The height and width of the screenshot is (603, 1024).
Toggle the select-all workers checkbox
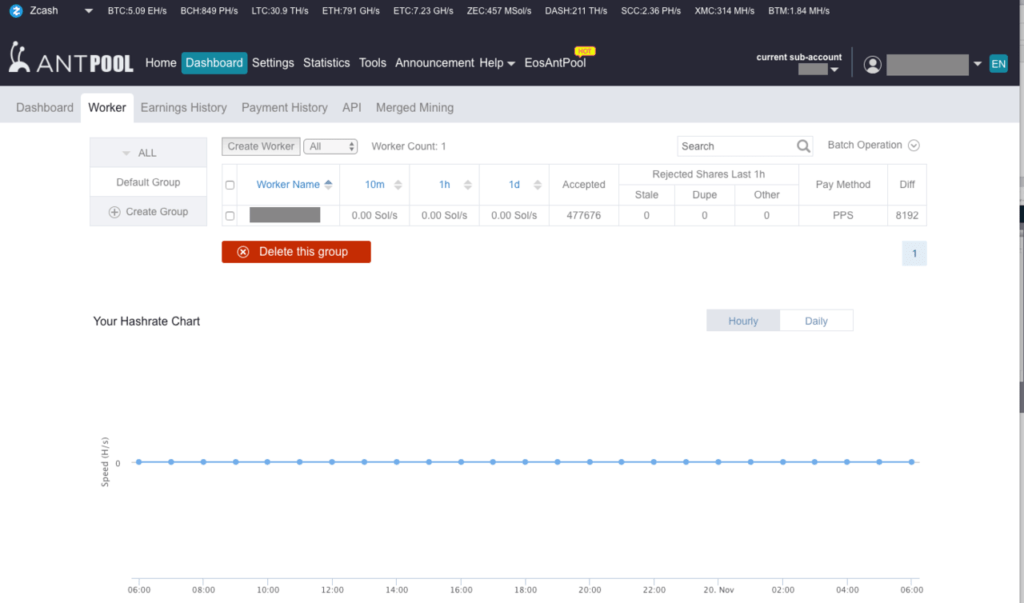tap(230, 185)
